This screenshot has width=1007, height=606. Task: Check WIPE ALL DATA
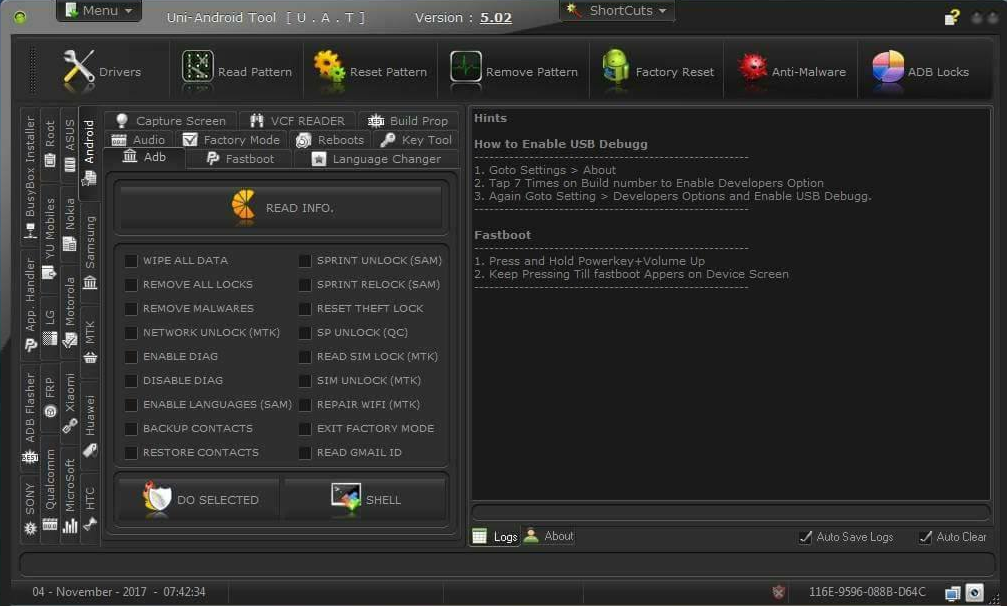click(131, 261)
